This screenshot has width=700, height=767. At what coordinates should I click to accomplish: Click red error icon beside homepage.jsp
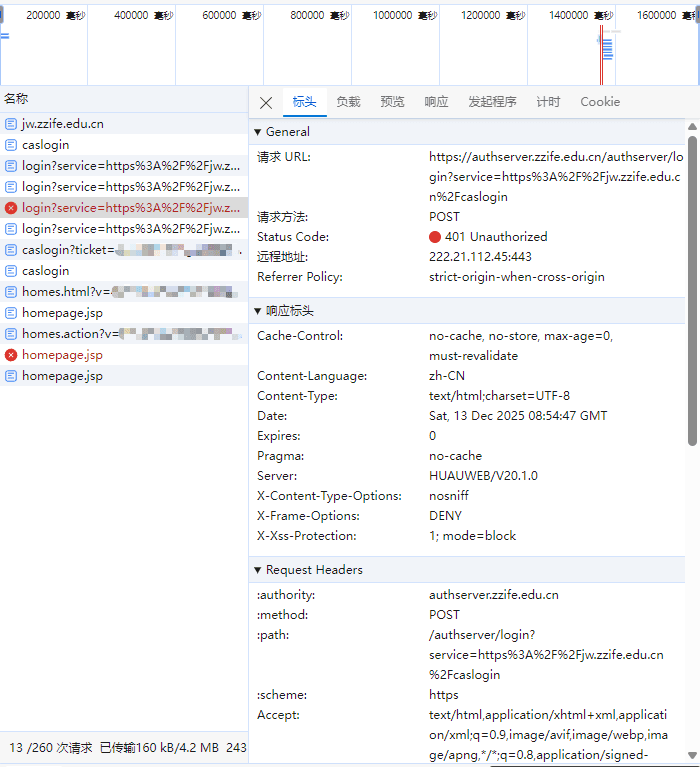click(11, 355)
